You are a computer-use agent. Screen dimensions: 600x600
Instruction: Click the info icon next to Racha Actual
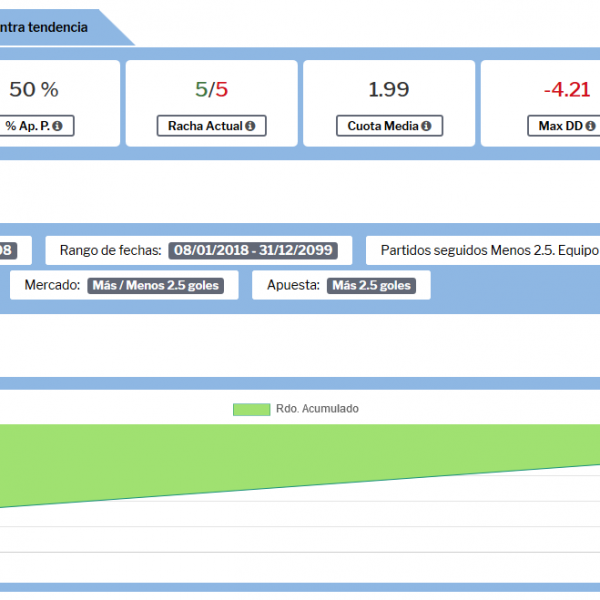coord(249,127)
